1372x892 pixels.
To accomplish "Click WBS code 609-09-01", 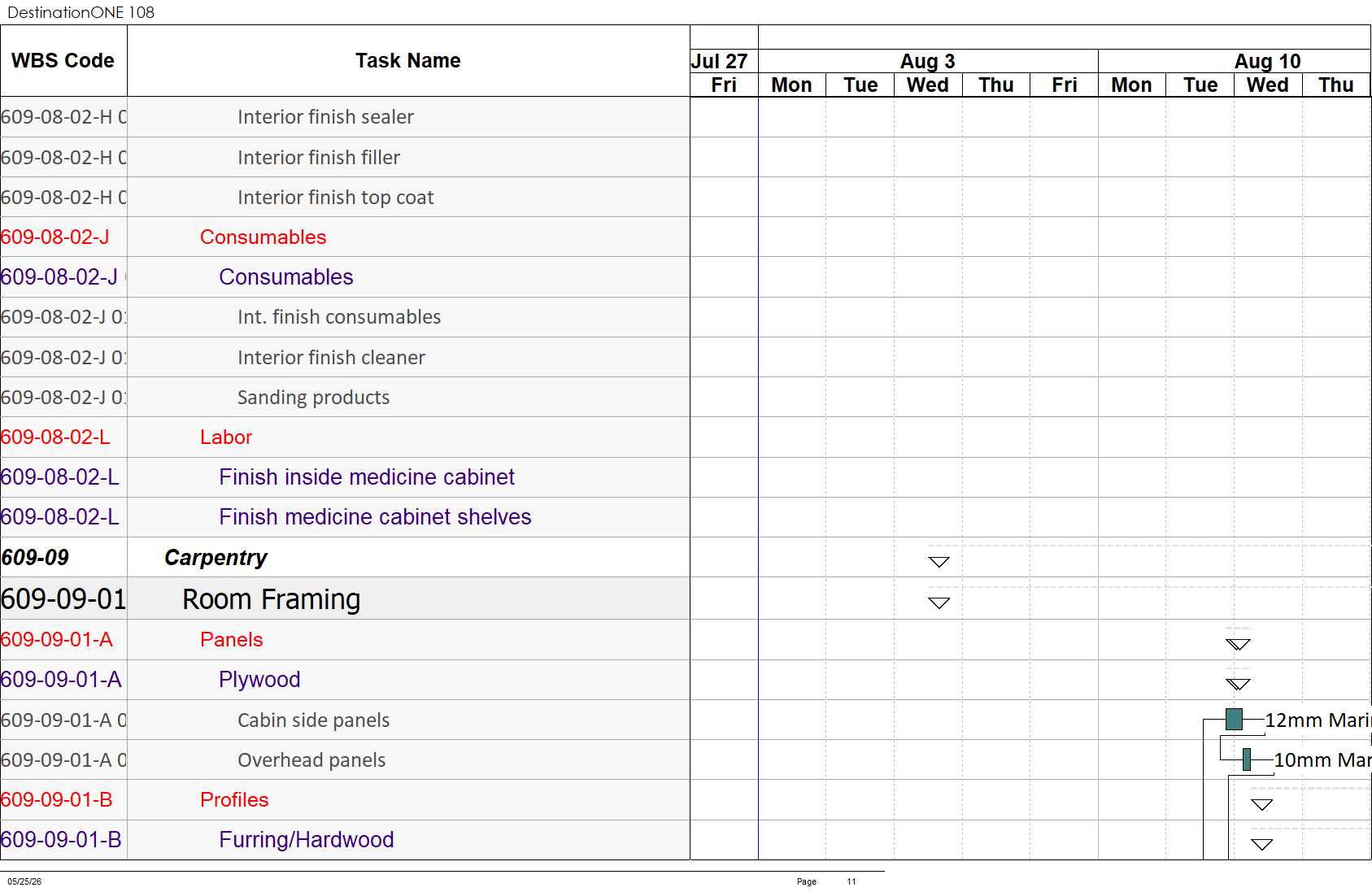I will [63, 599].
